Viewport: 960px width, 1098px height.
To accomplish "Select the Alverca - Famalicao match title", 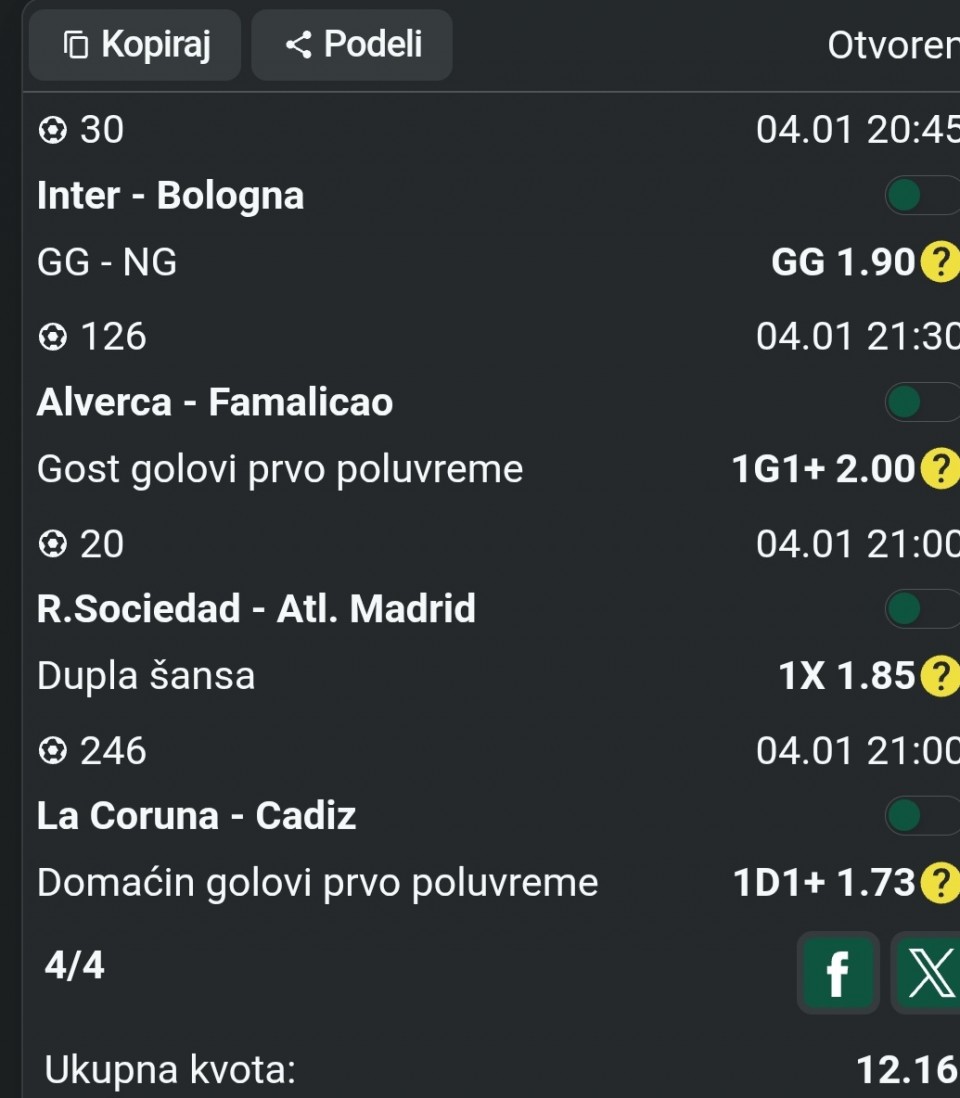I will [215, 403].
